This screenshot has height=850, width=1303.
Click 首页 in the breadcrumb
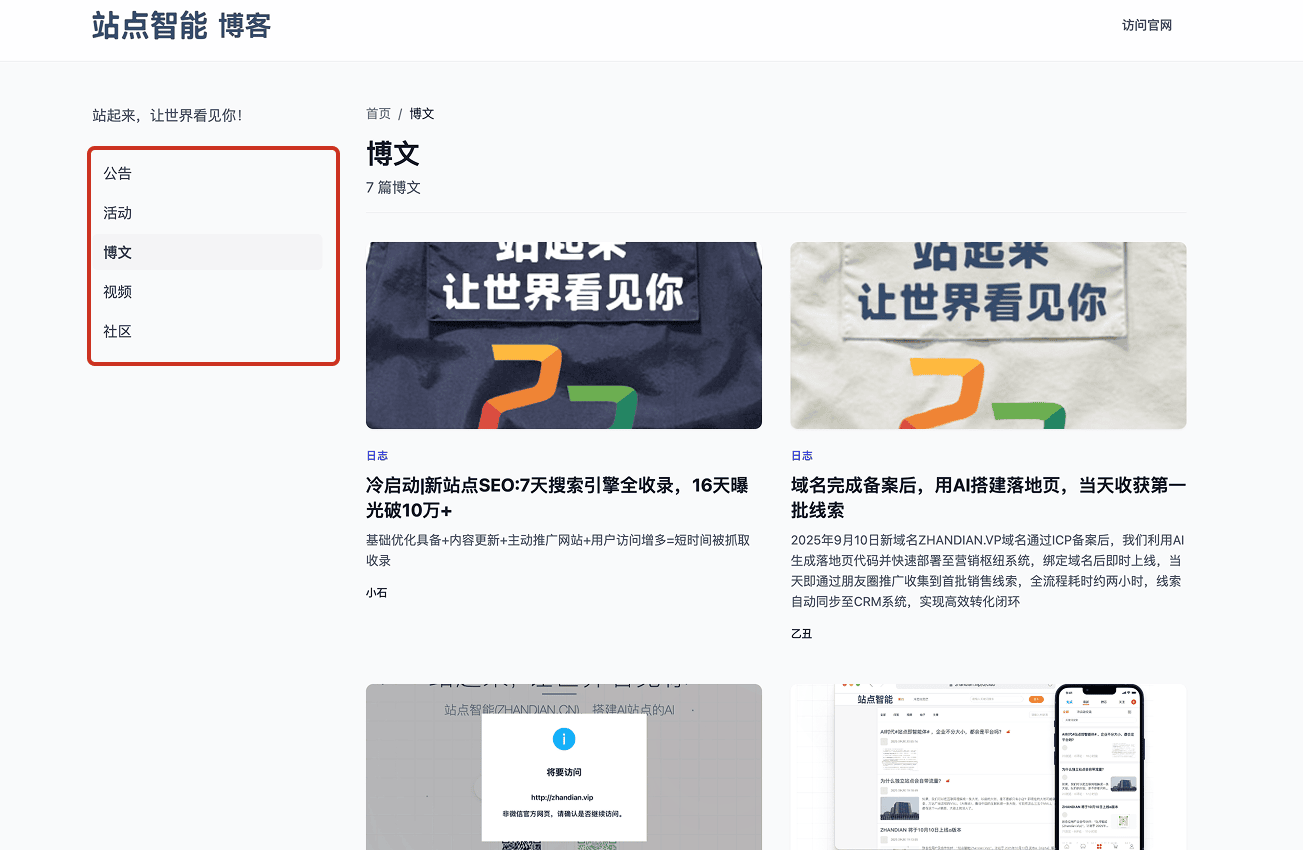coord(378,114)
